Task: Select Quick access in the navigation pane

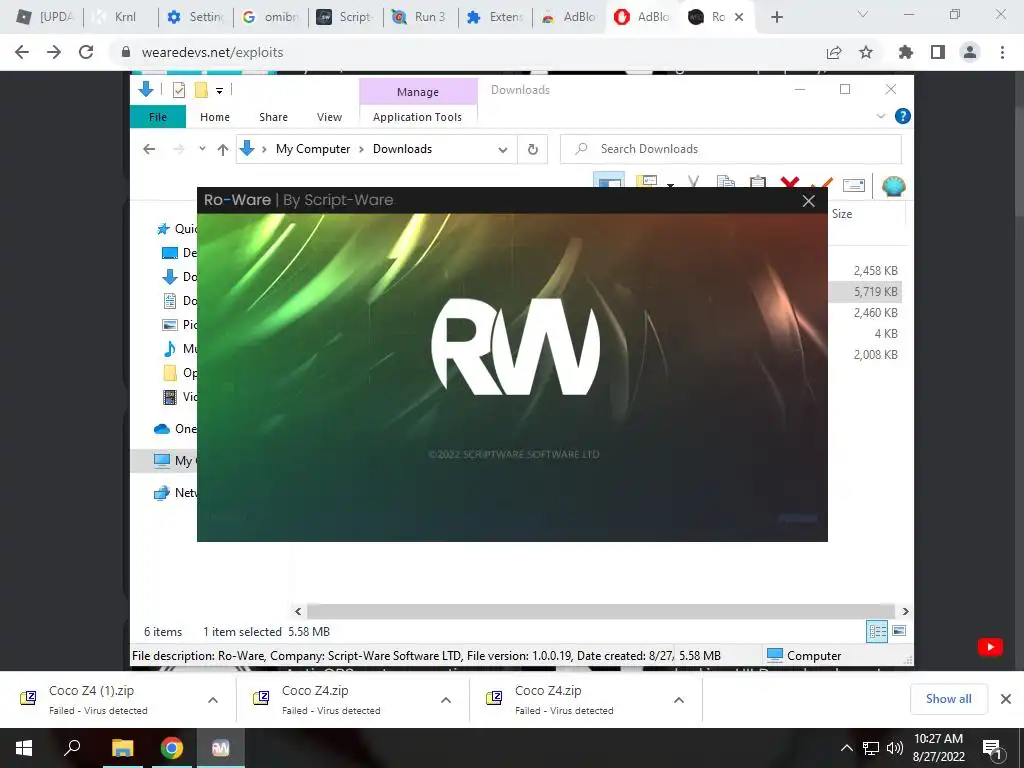Action: point(176,229)
